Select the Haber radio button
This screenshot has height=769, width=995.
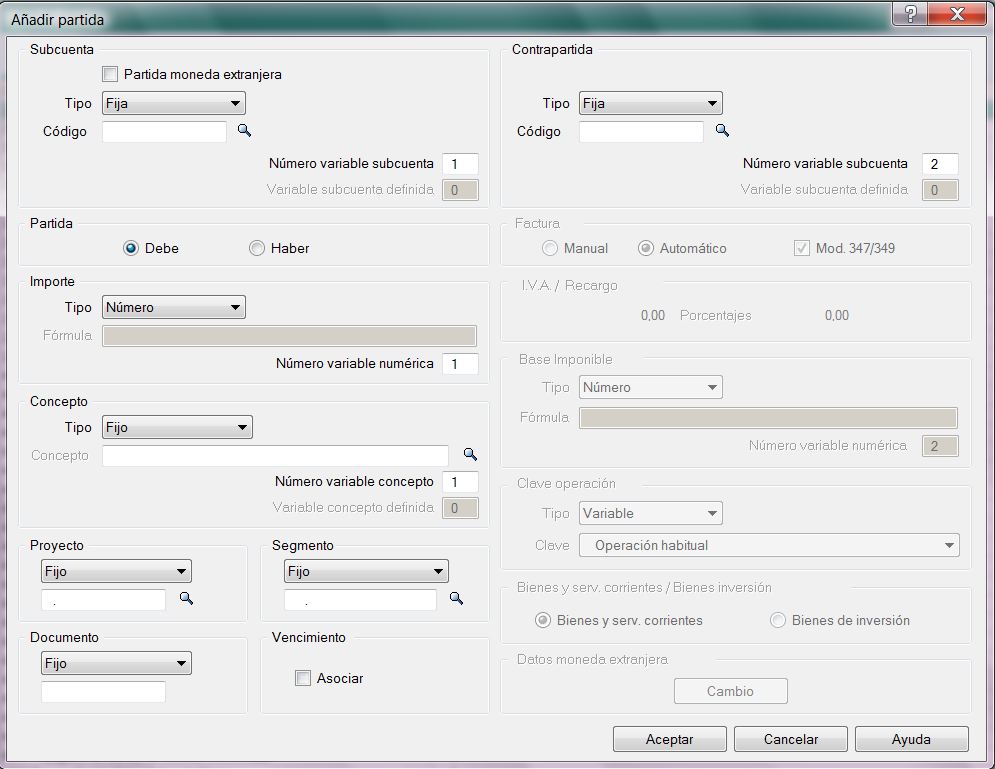[x=257, y=248]
